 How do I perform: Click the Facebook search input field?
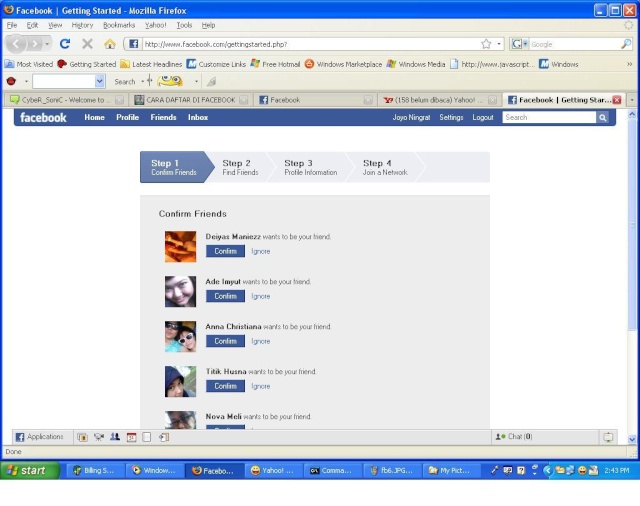[x=549, y=118]
